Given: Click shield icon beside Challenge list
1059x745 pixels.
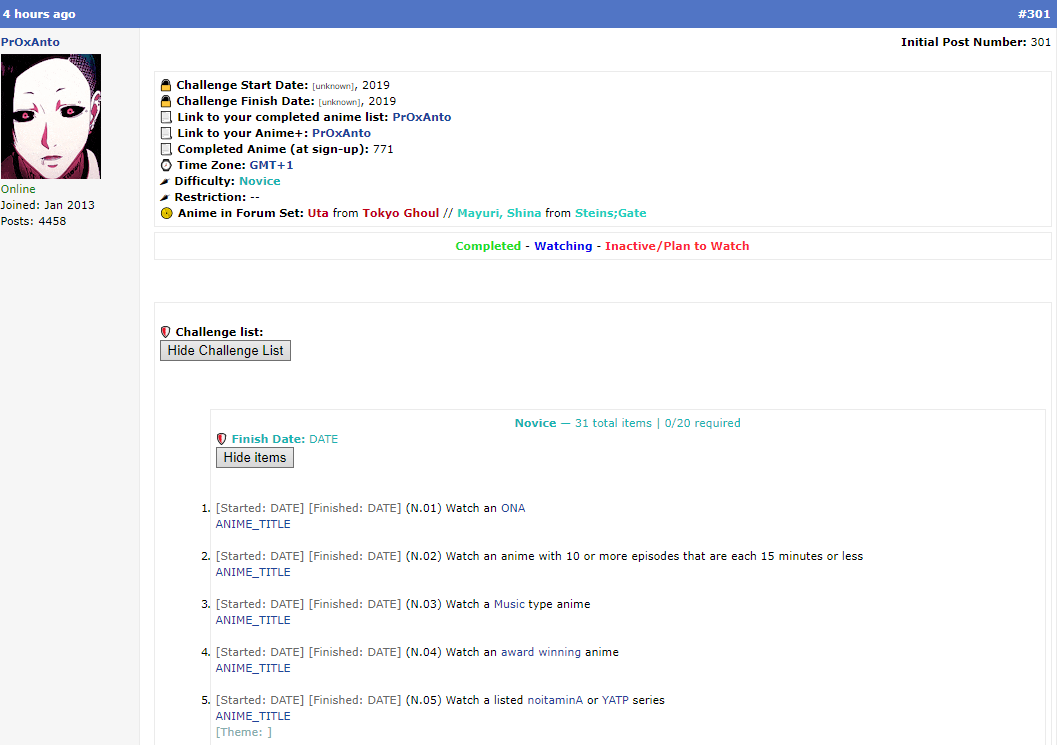Looking at the screenshot, I should pos(165,332).
